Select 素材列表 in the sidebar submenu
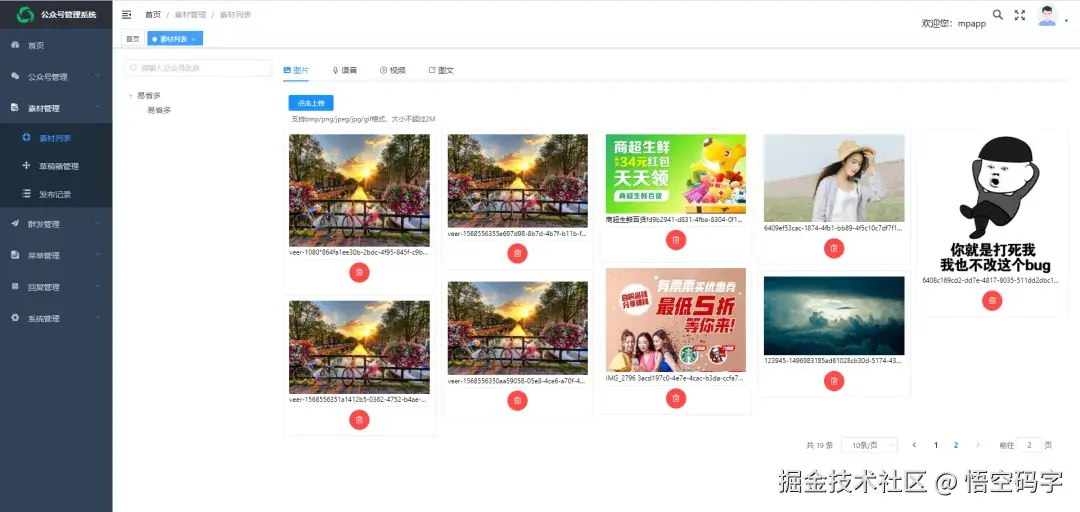This screenshot has height=512, width=1080. tap(56, 138)
